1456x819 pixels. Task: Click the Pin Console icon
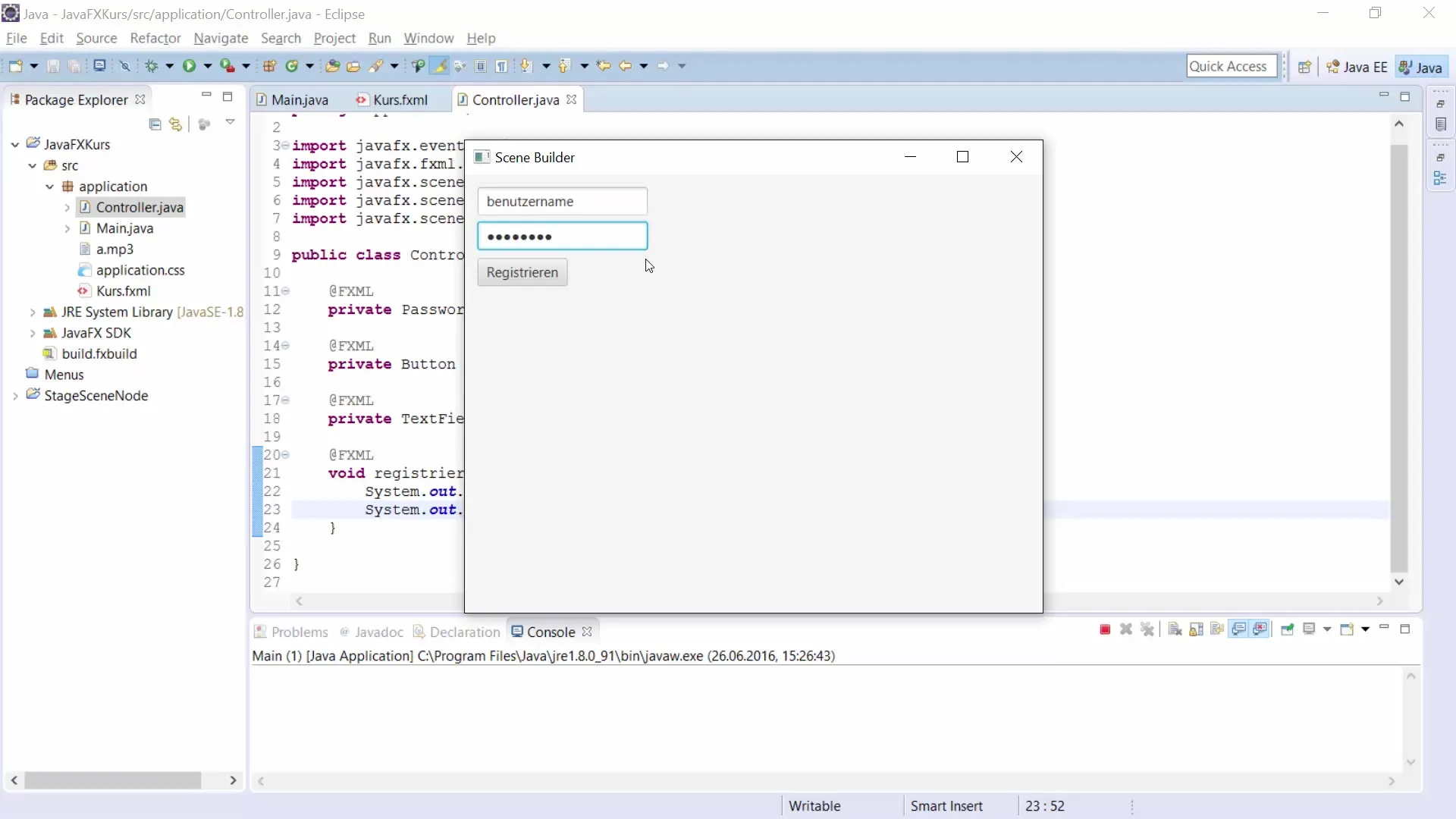tap(1287, 629)
